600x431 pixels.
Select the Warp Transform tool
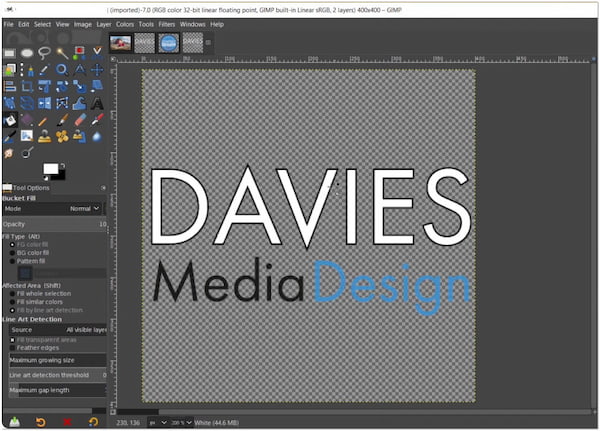(x=79, y=103)
